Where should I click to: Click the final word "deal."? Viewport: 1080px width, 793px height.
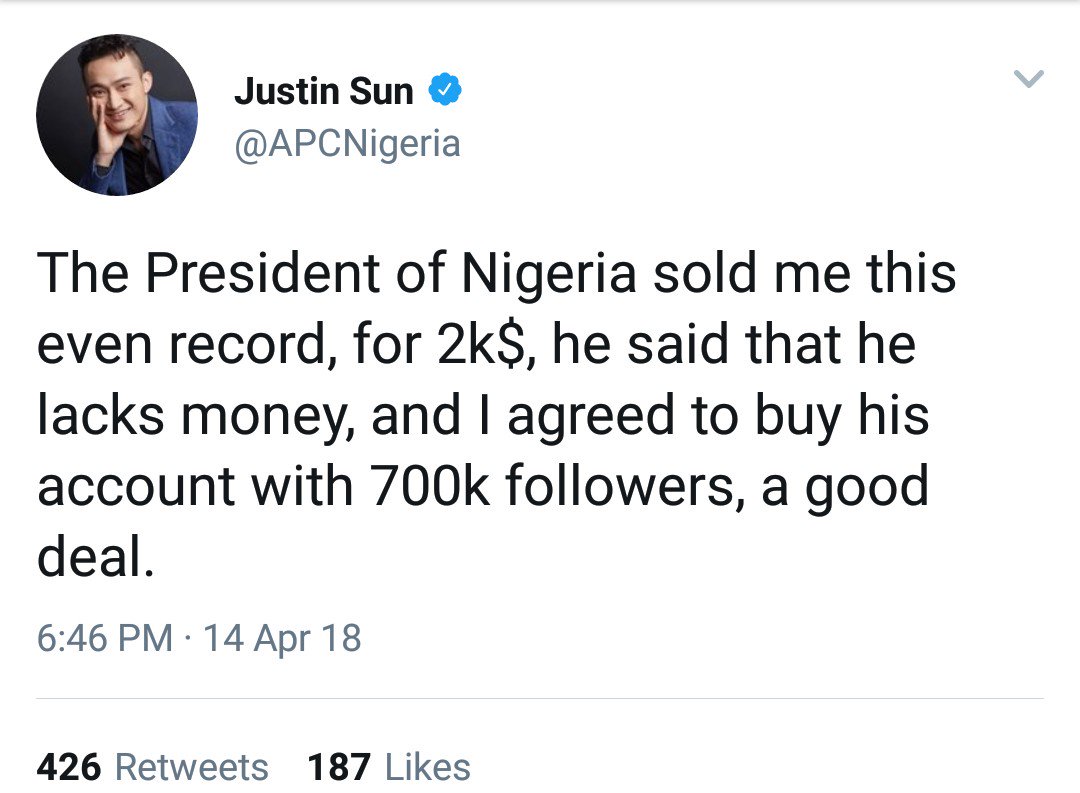click(x=96, y=558)
